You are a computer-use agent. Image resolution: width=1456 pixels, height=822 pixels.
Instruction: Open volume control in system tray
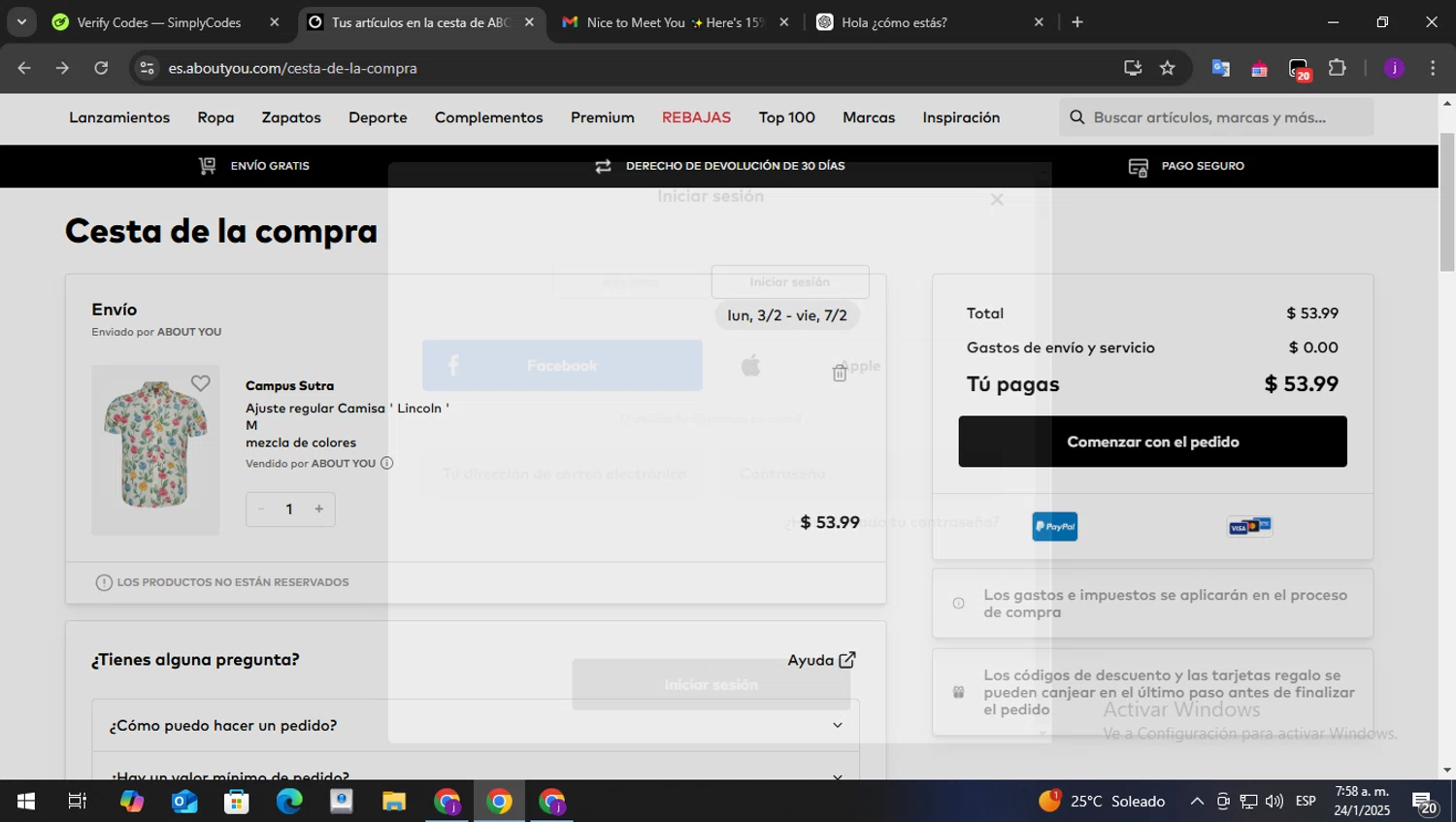tap(1274, 802)
